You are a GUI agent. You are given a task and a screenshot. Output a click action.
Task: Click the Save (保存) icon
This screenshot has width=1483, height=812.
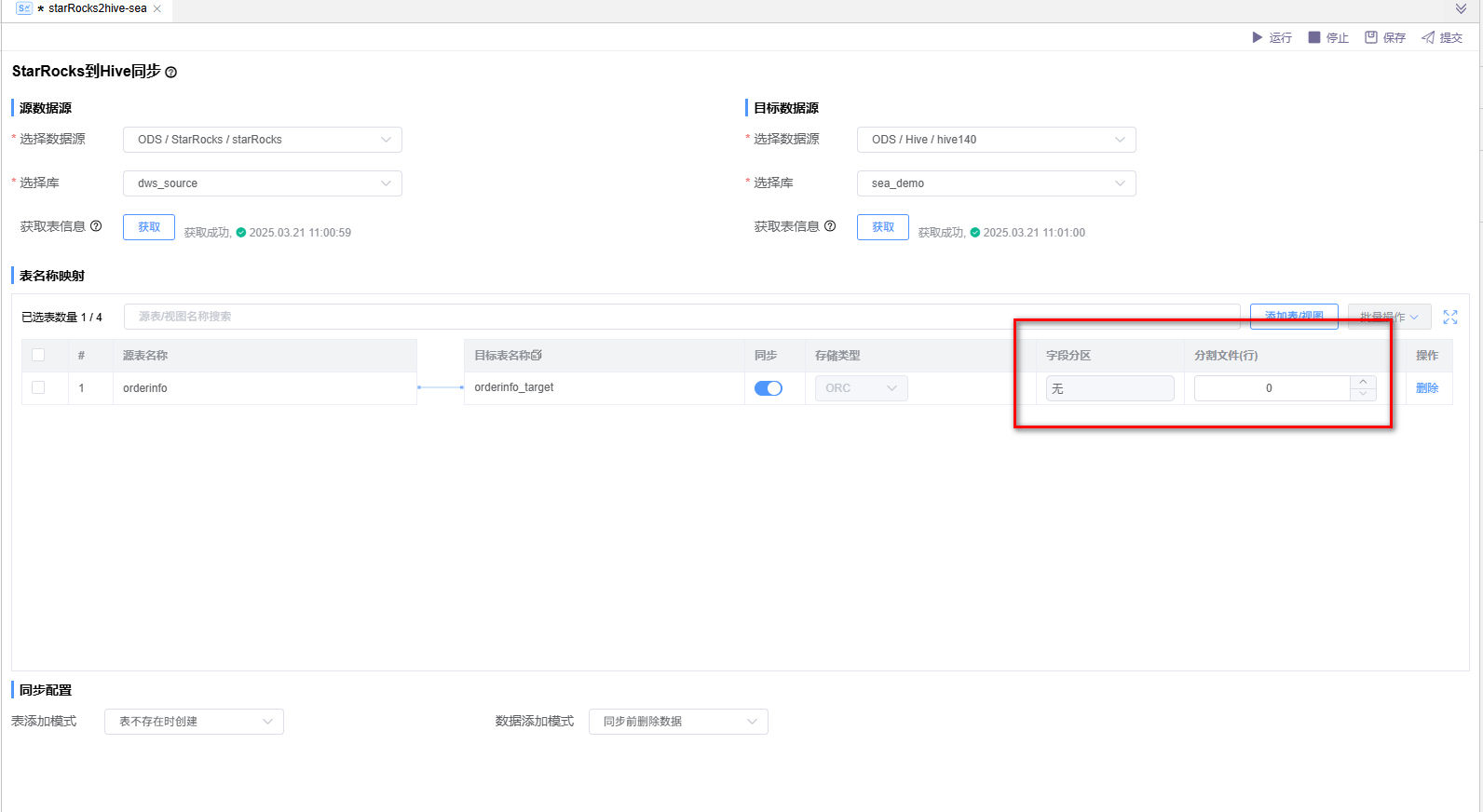point(1371,37)
